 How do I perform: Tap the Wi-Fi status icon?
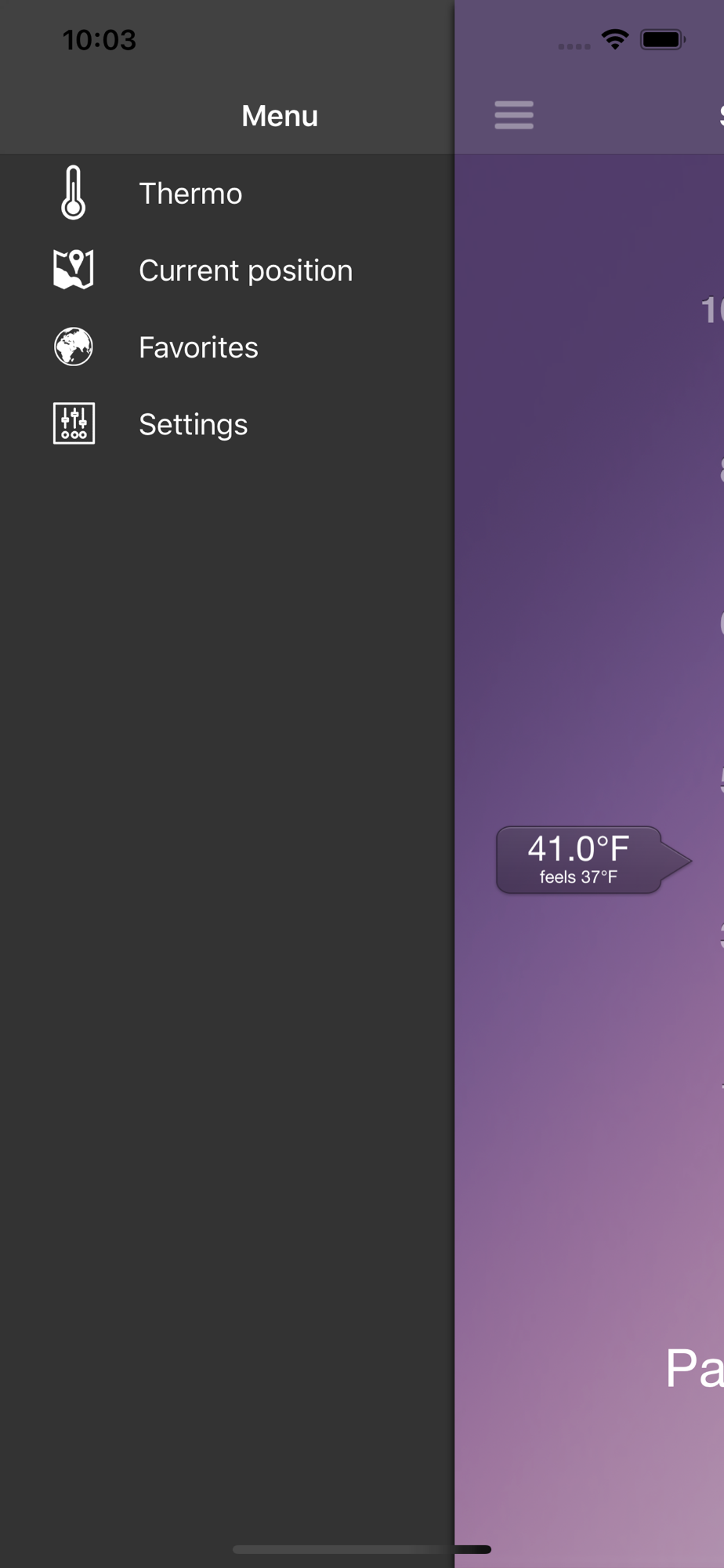(x=615, y=39)
